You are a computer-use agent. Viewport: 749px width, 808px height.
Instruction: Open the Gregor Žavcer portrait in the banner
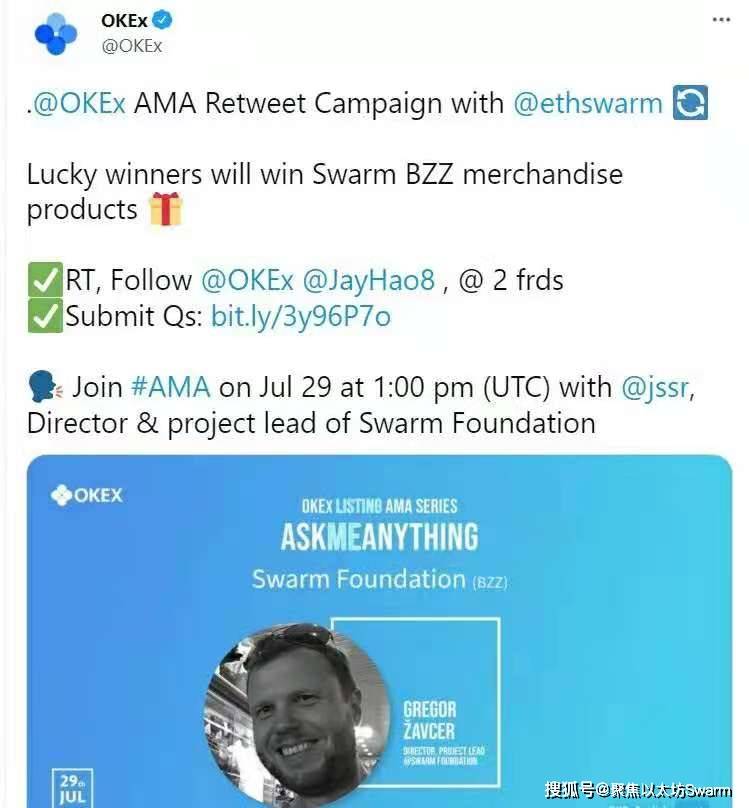298,713
